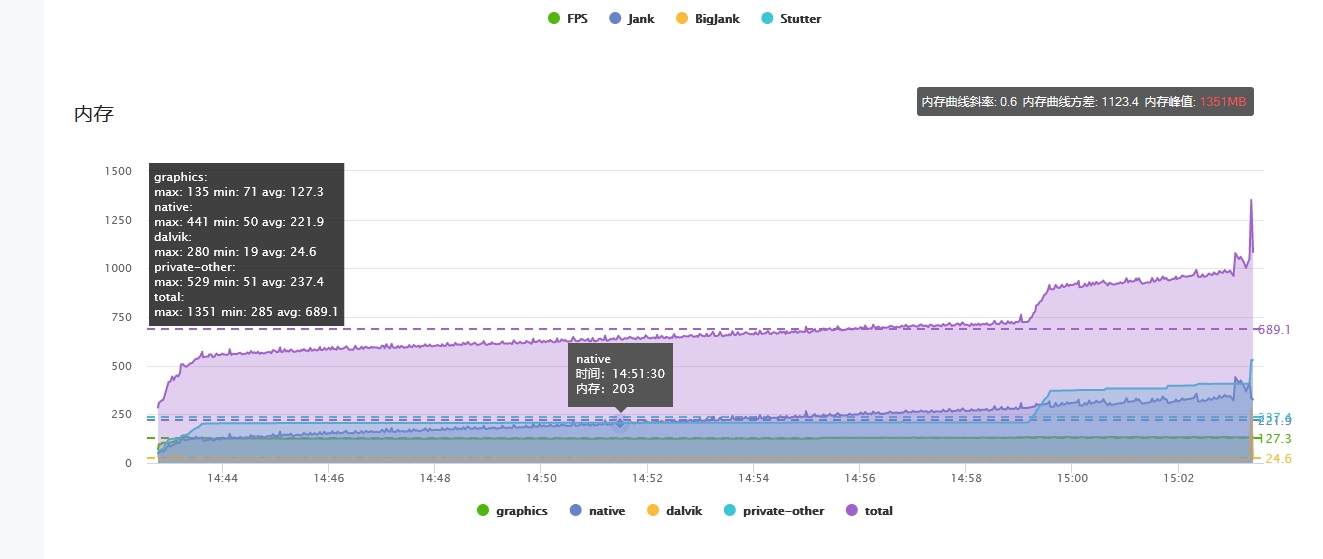
Task: Click the native data point at 14:51:30
Action: 620,424
